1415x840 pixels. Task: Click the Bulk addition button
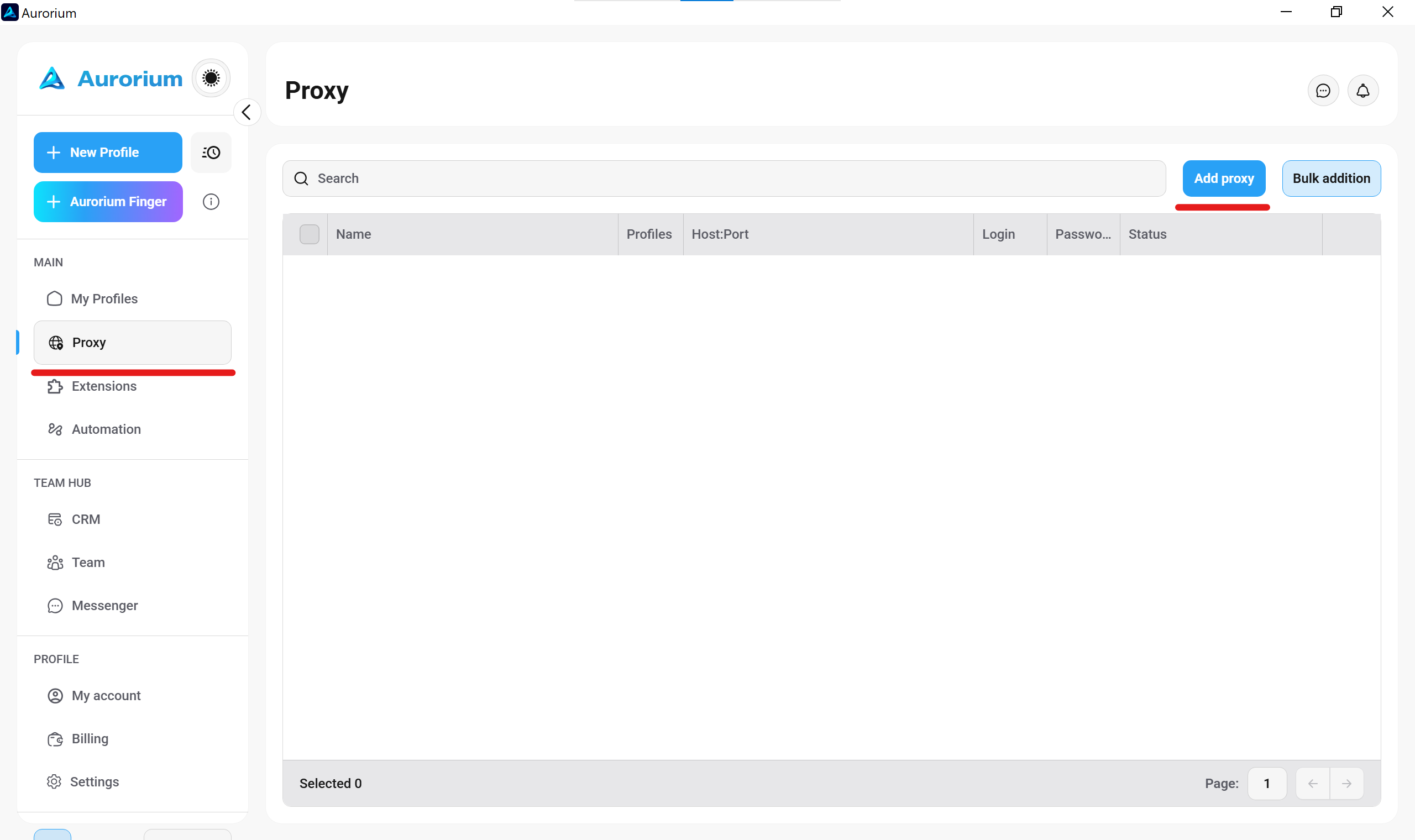(x=1330, y=179)
